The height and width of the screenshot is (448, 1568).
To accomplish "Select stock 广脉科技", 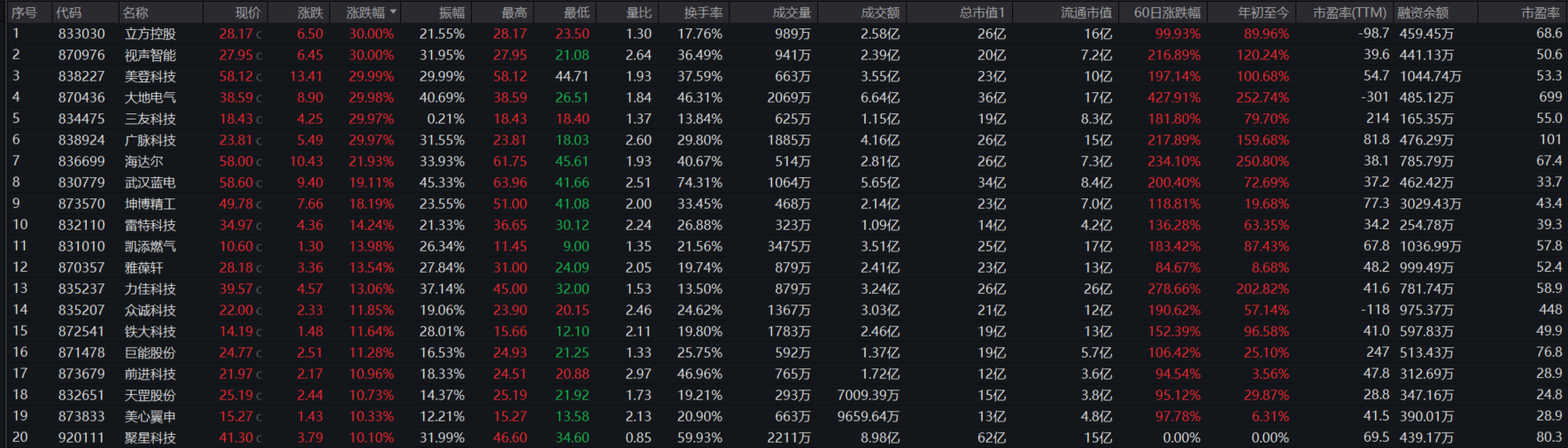I will click(x=150, y=140).
